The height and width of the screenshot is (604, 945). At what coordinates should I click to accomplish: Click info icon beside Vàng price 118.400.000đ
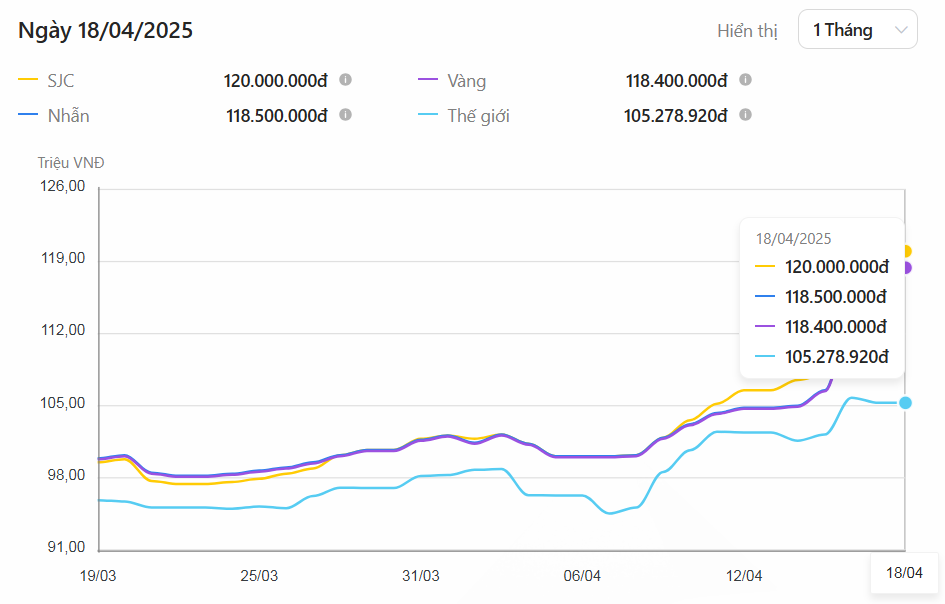pos(745,80)
